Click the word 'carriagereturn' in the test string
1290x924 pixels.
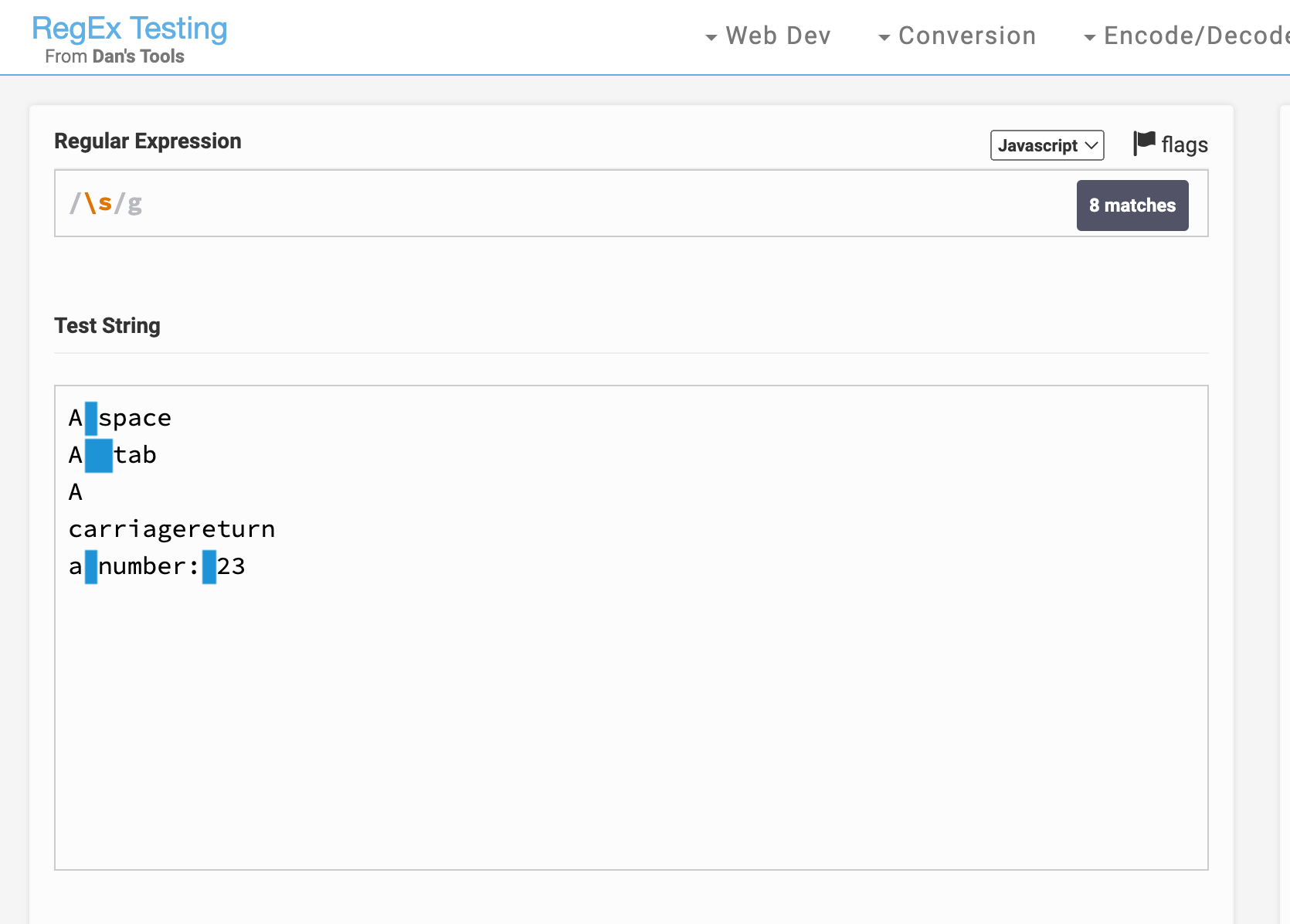point(172,529)
